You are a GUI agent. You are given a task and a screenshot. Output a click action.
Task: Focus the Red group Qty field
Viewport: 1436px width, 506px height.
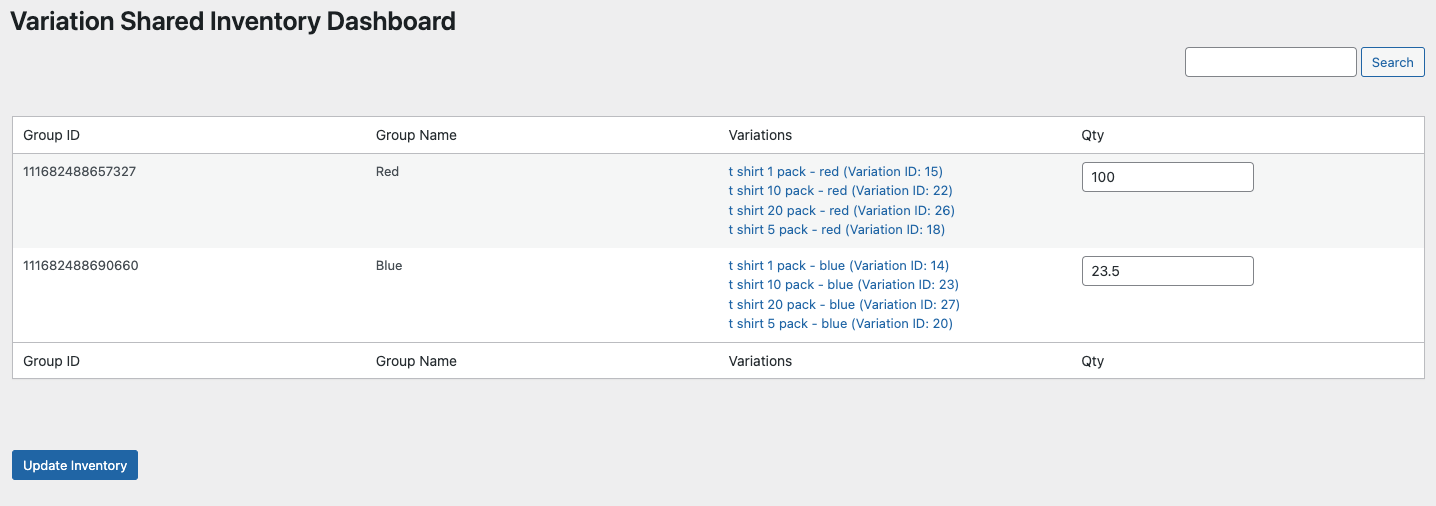click(x=1167, y=177)
